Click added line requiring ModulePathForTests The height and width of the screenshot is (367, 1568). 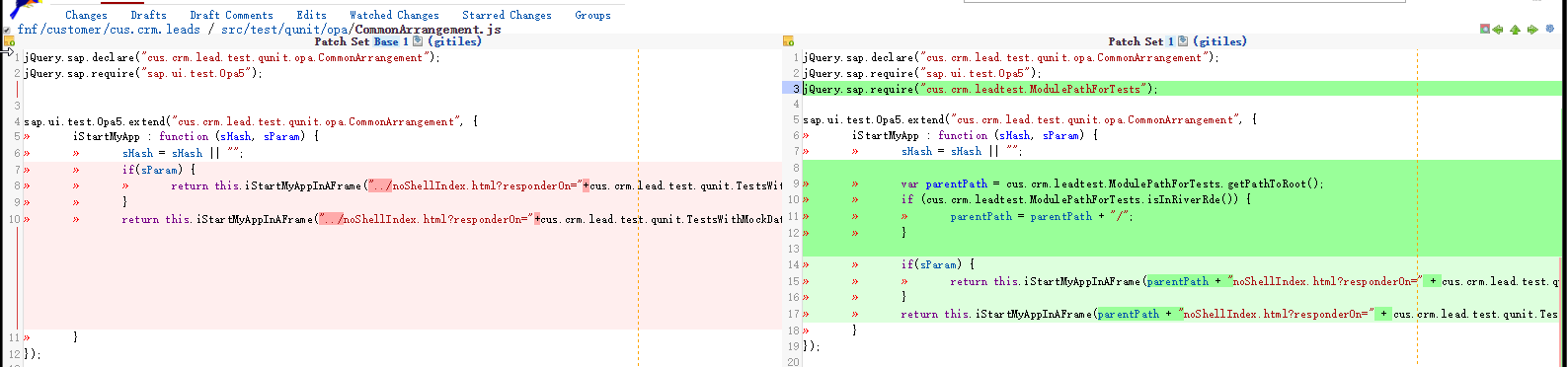(980, 89)
